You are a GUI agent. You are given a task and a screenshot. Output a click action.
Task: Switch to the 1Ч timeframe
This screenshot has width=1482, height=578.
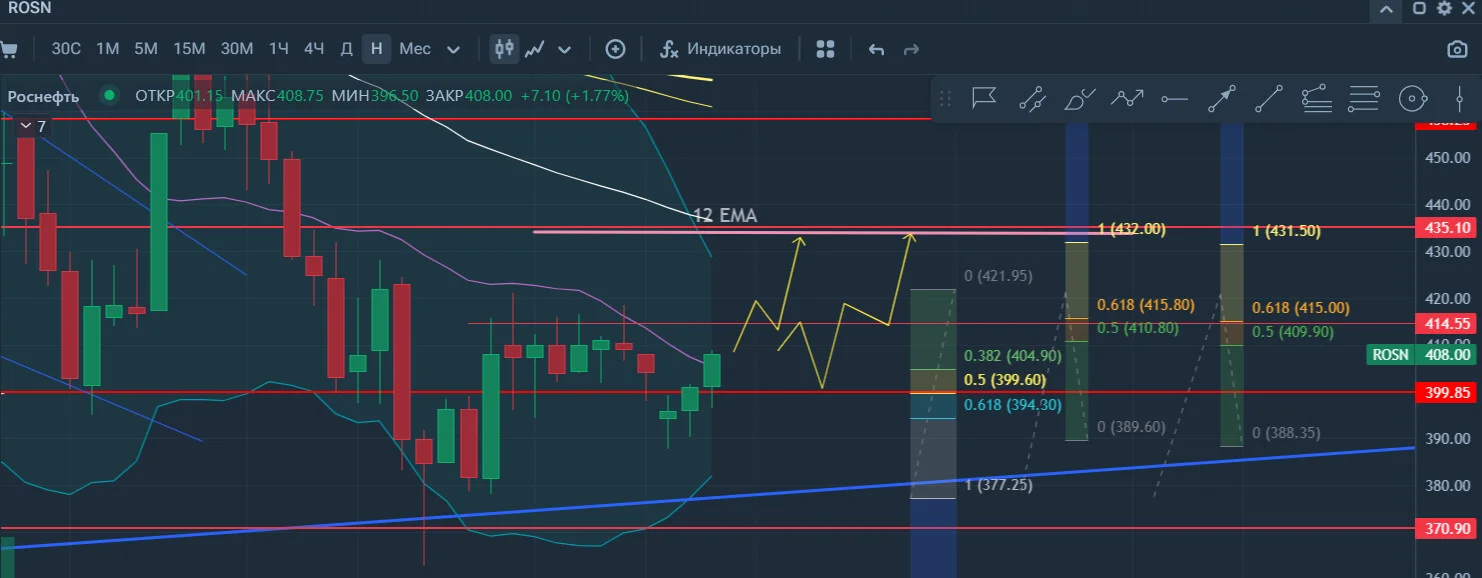pos(279,49)
